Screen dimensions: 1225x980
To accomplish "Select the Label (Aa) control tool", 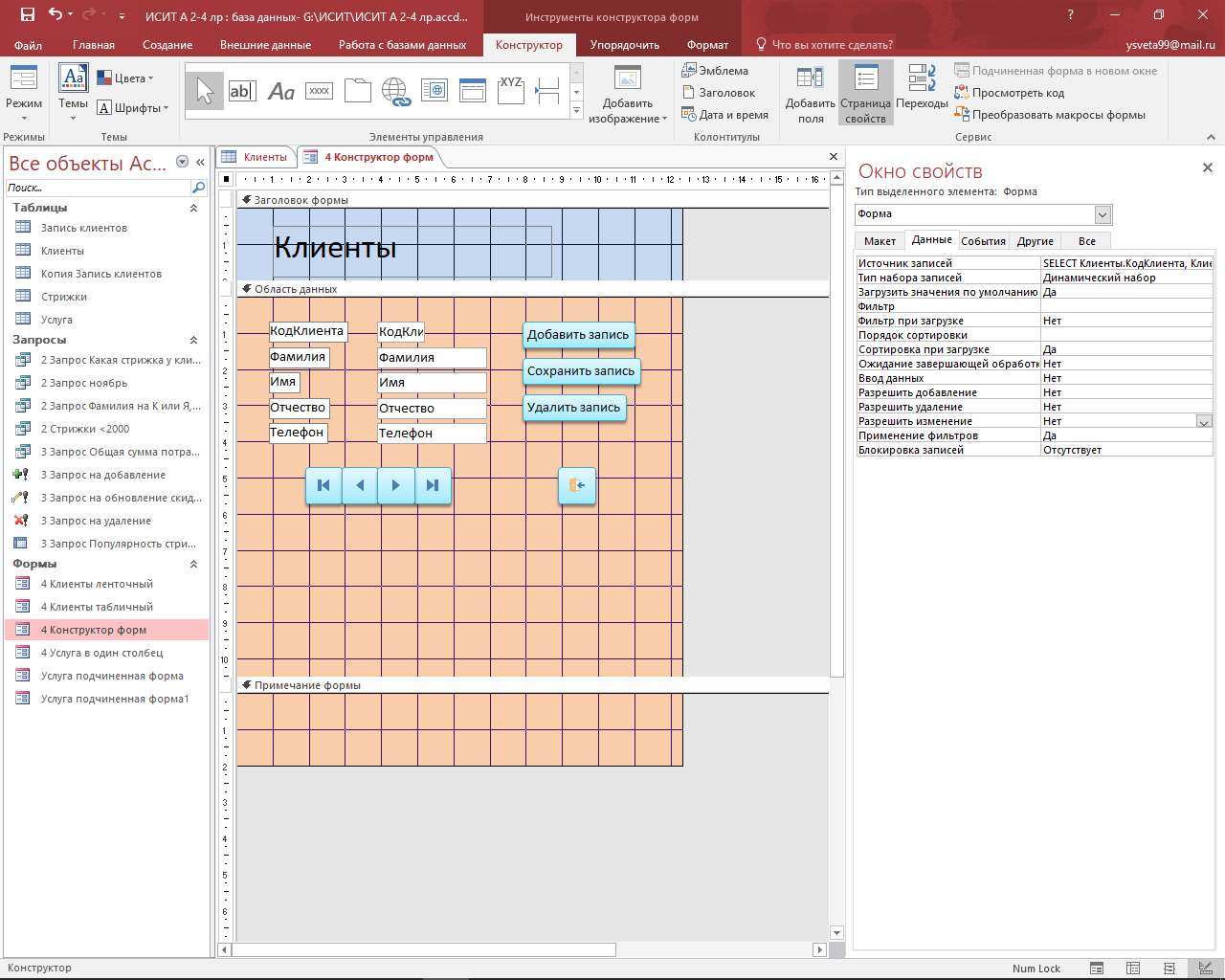I will tap(280, 91).
